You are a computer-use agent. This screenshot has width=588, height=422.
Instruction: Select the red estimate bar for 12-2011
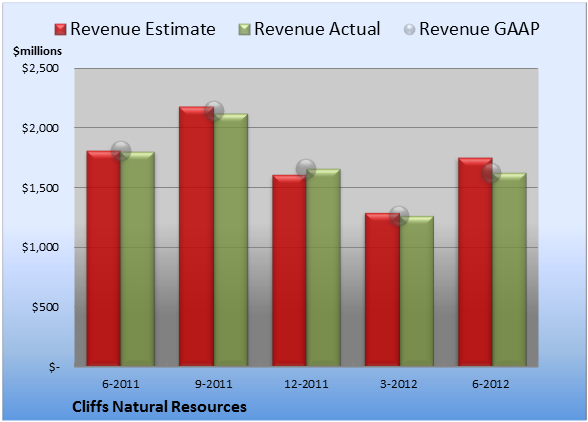click(289, 270)
